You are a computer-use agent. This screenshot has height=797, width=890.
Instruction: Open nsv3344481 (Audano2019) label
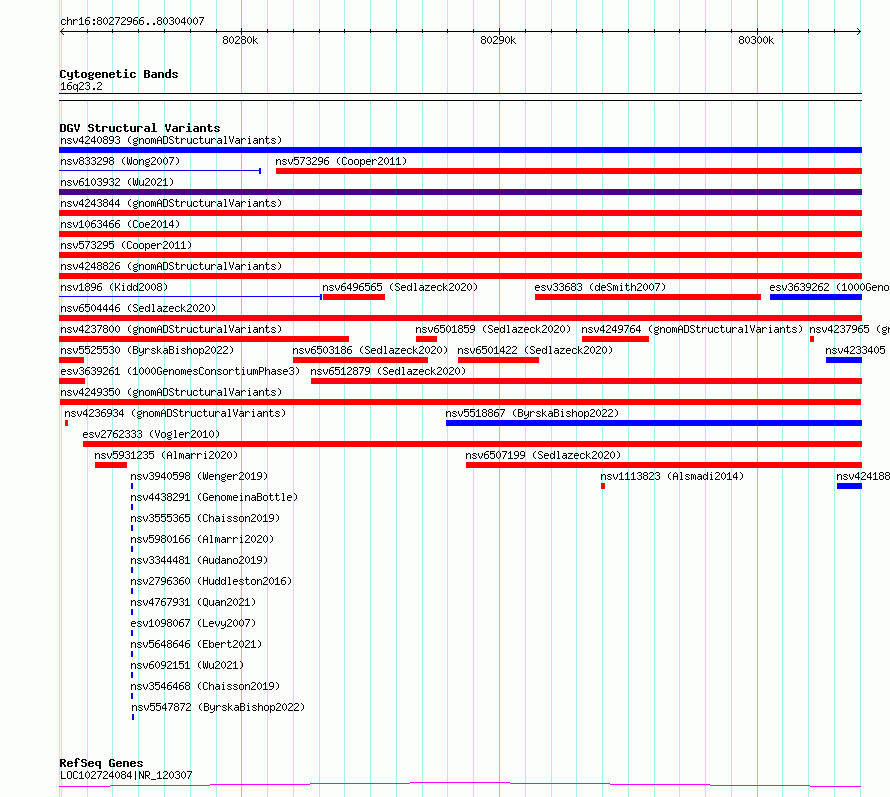tap(199, 560)
